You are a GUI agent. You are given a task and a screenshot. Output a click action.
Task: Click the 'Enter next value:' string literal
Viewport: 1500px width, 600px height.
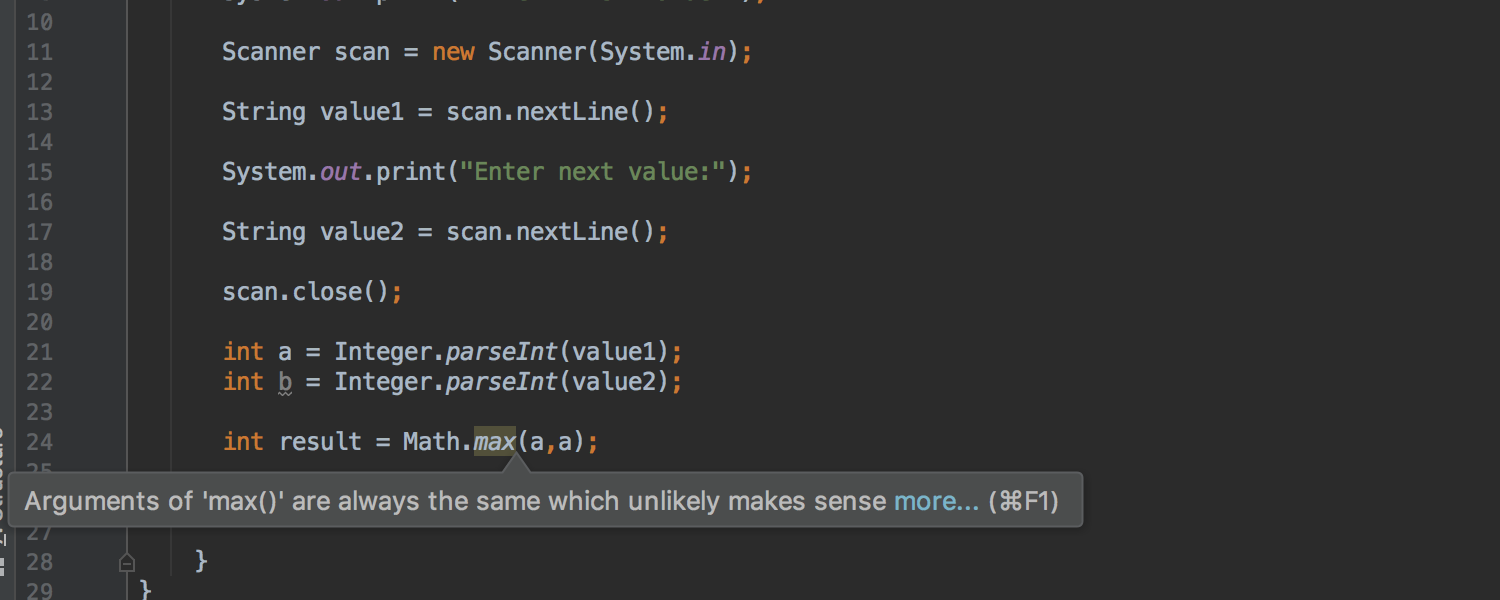pyautogui.click(x=599, y=172)
